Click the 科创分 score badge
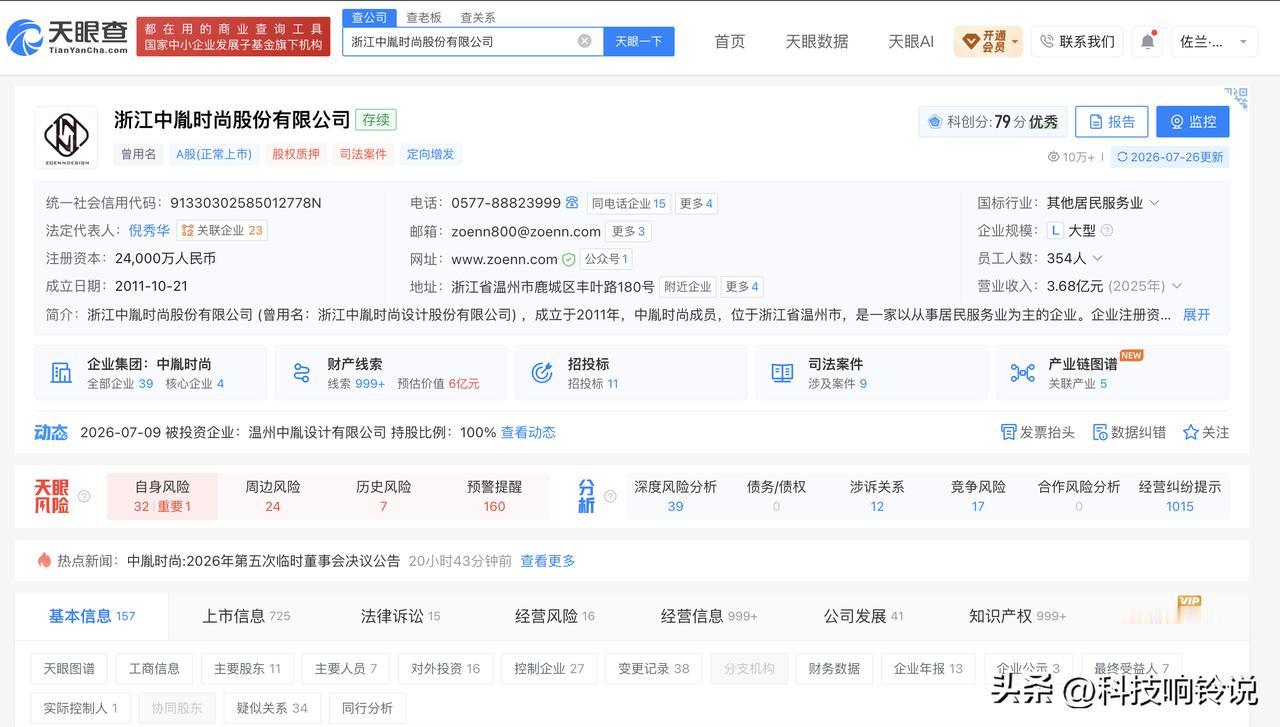Image resolution: width=1280 pixels, height=727 pixels. (992, 122)
